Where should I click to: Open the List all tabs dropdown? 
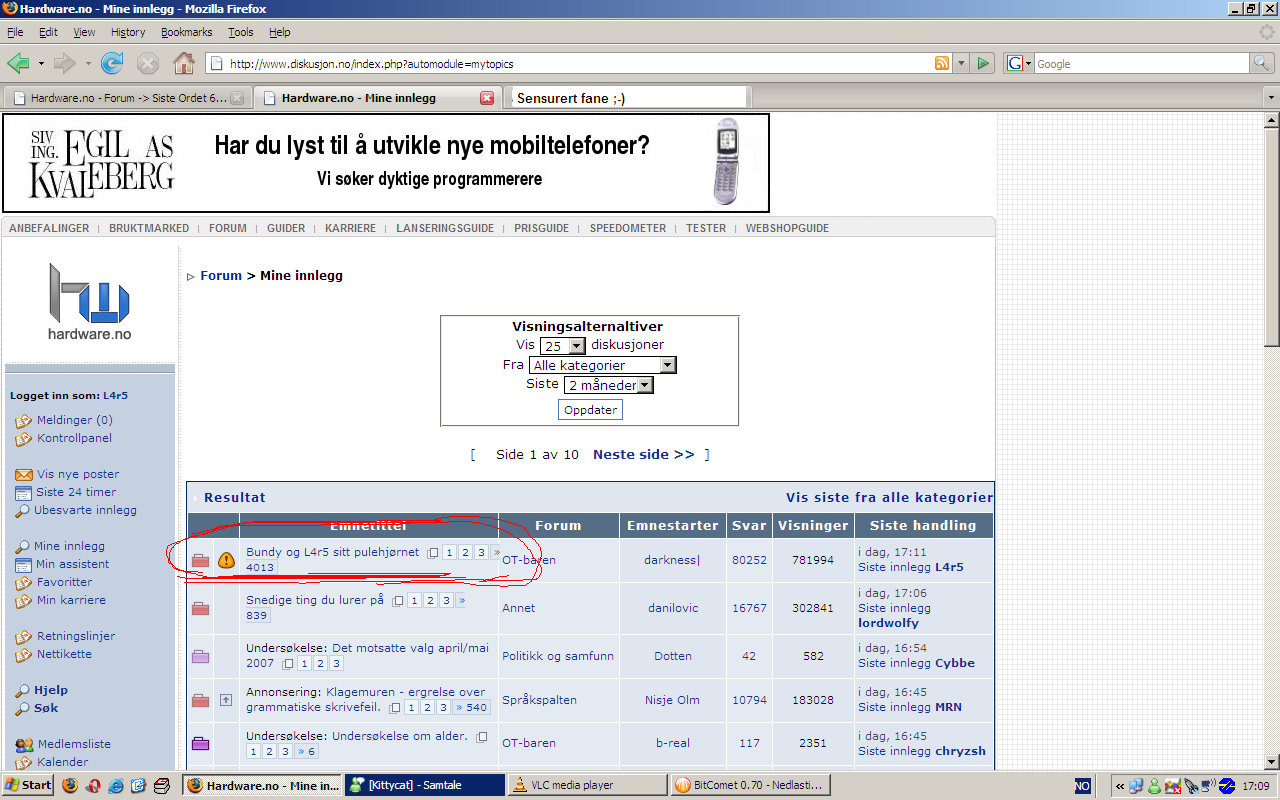click(x=1271, y=98)
